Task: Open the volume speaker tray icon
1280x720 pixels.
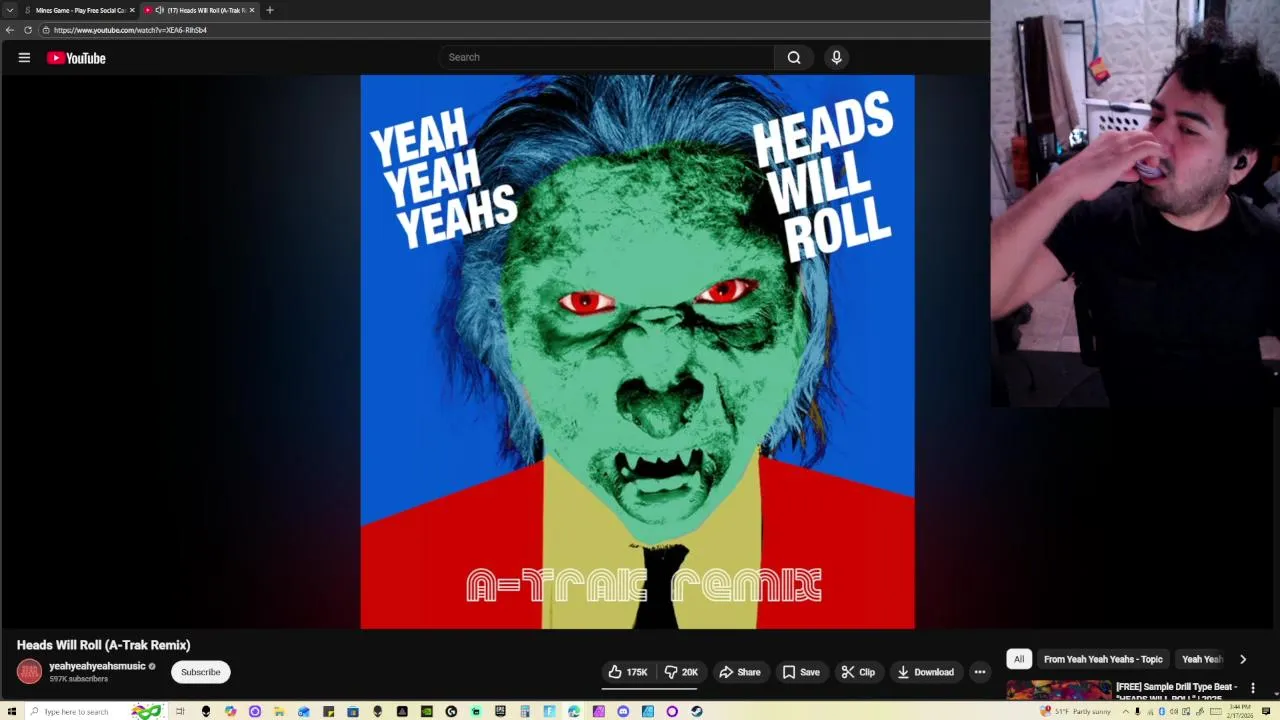Action: tap(1174, 711)
